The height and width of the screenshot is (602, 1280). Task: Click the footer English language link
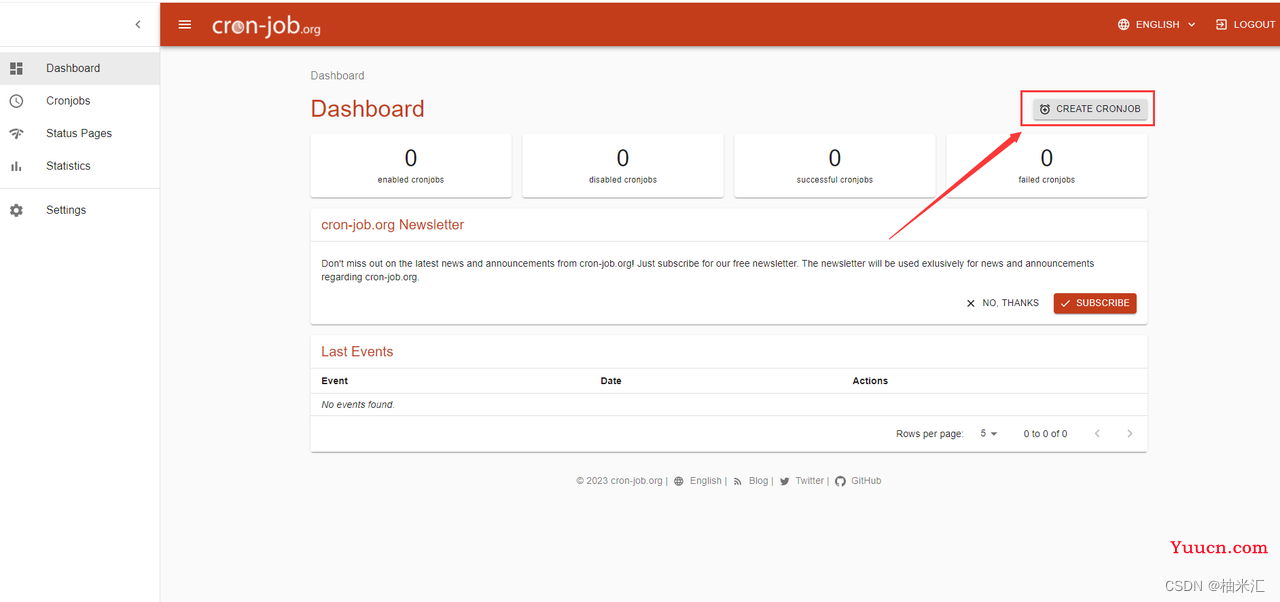click(705, 481)
